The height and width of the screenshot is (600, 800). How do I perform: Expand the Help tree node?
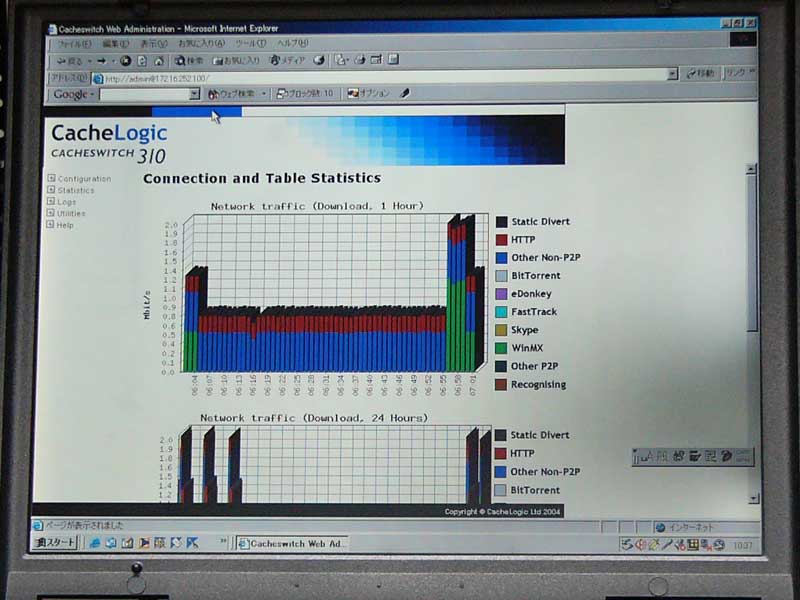coord(51,224)
